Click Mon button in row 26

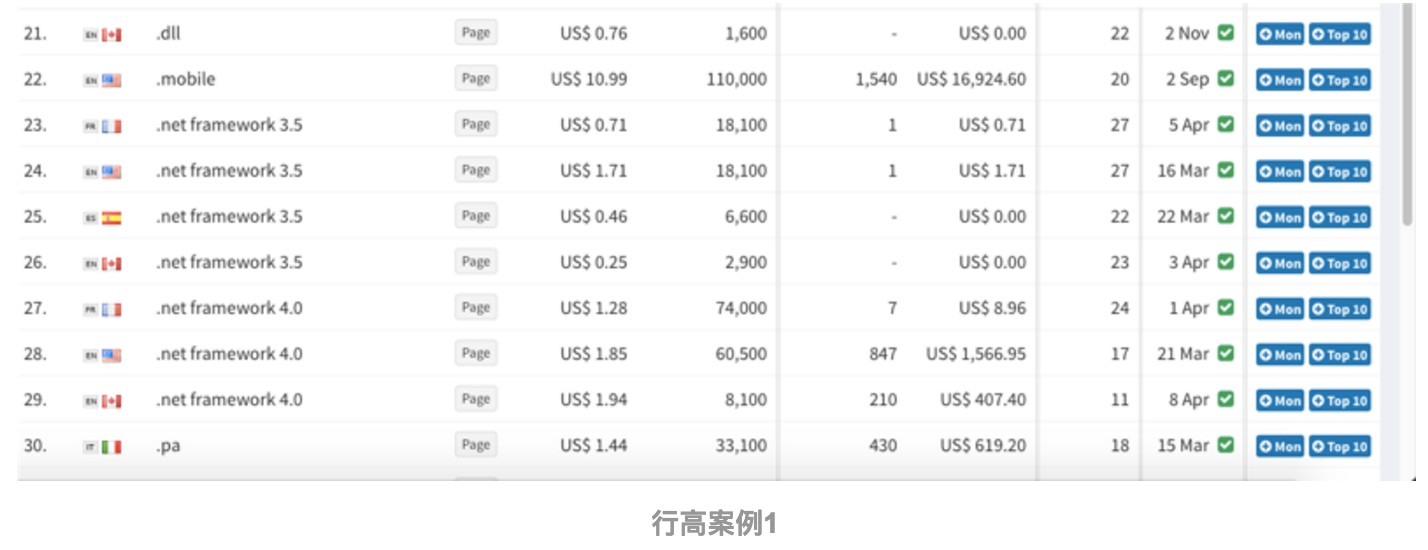1280,263
